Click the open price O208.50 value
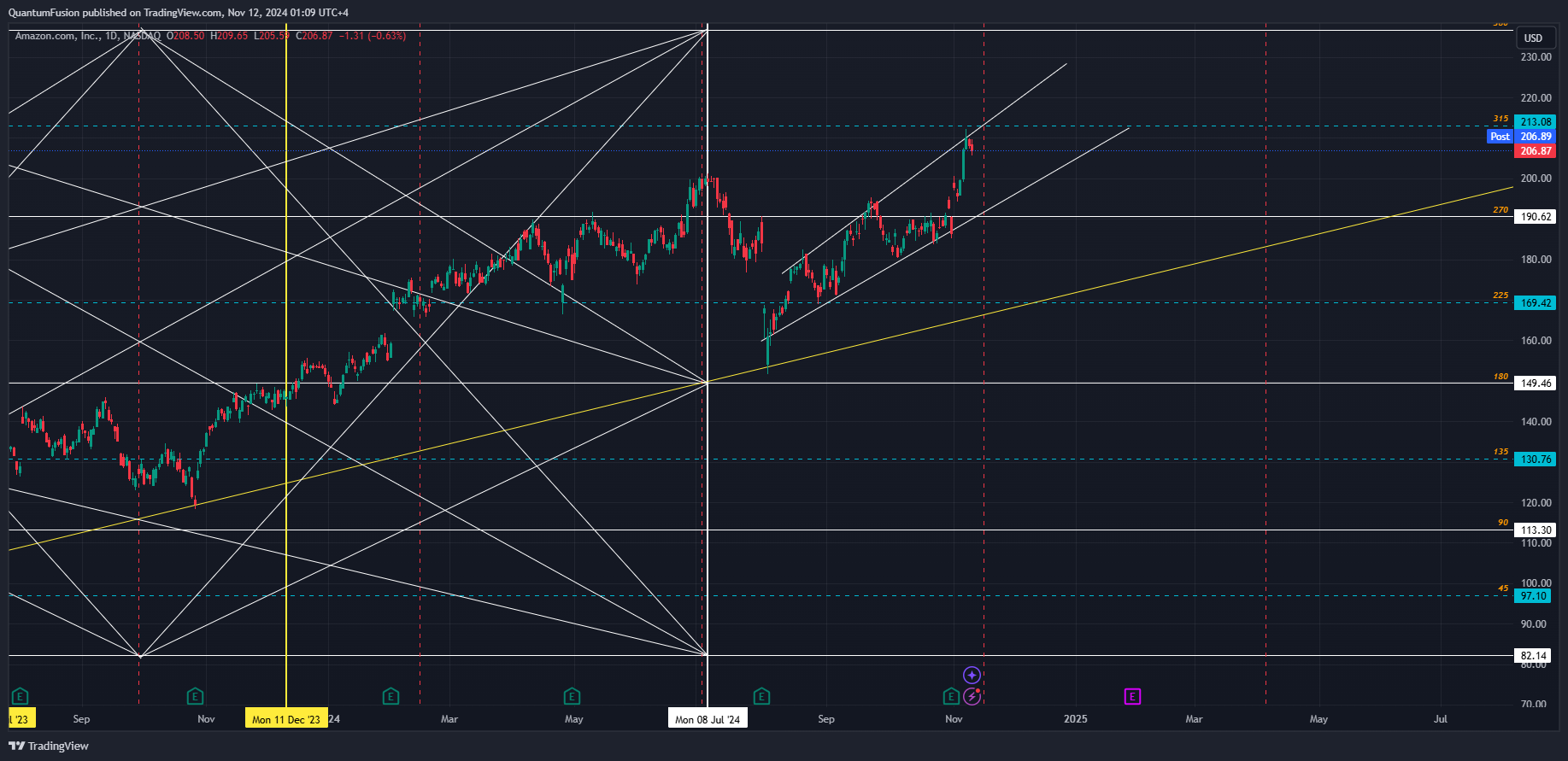Image resolution: width=1568 pixels, height=761 pixels. tap(185, 36)
